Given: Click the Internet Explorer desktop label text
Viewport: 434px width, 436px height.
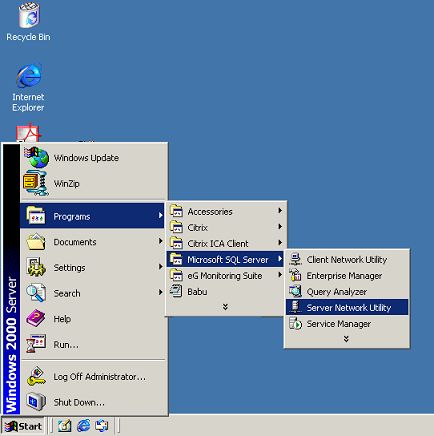Looking at the screenshot, I should click(28, 102).
